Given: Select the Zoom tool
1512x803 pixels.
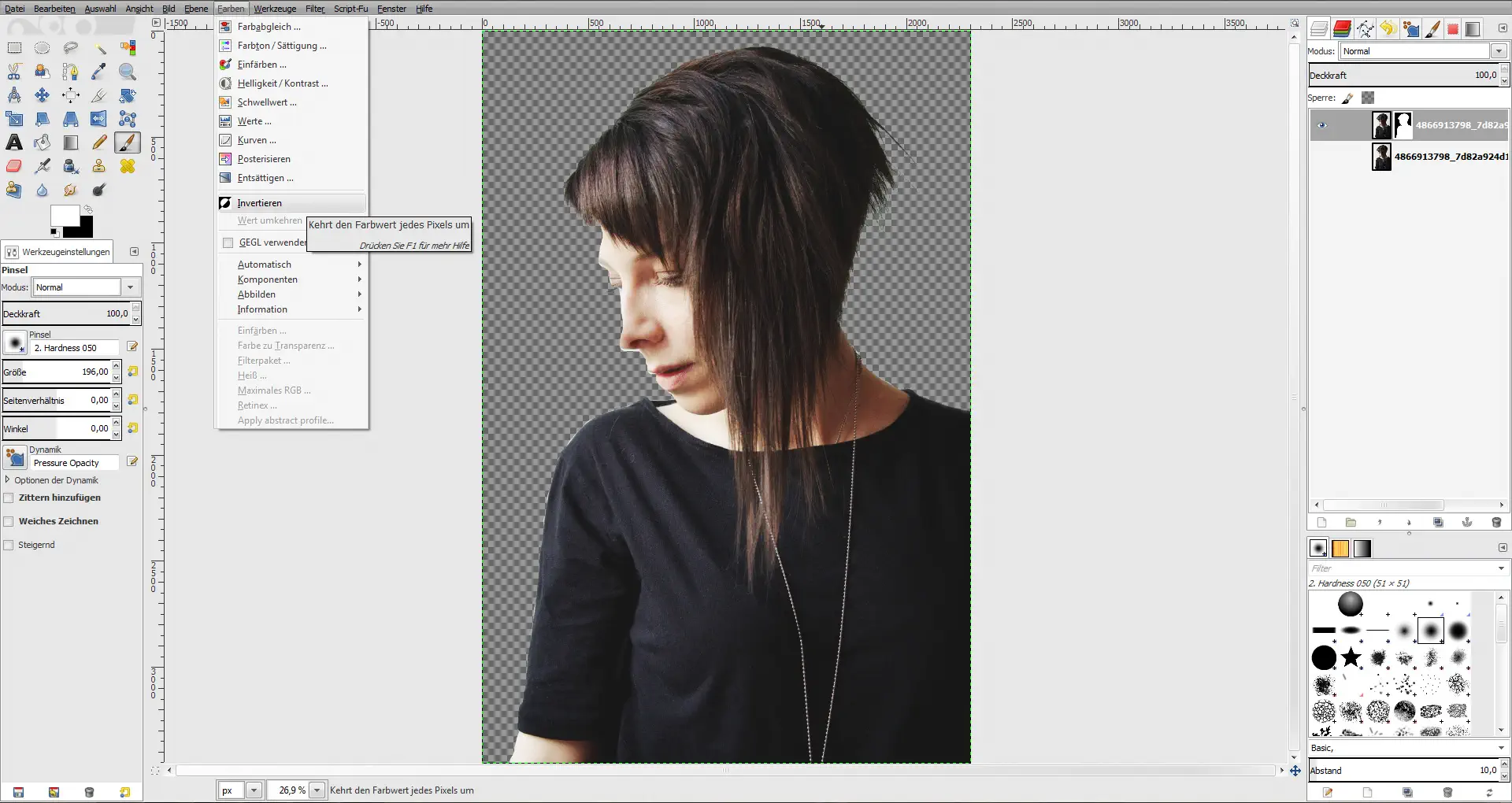Looking at the screenshot, I should (128, 72).
